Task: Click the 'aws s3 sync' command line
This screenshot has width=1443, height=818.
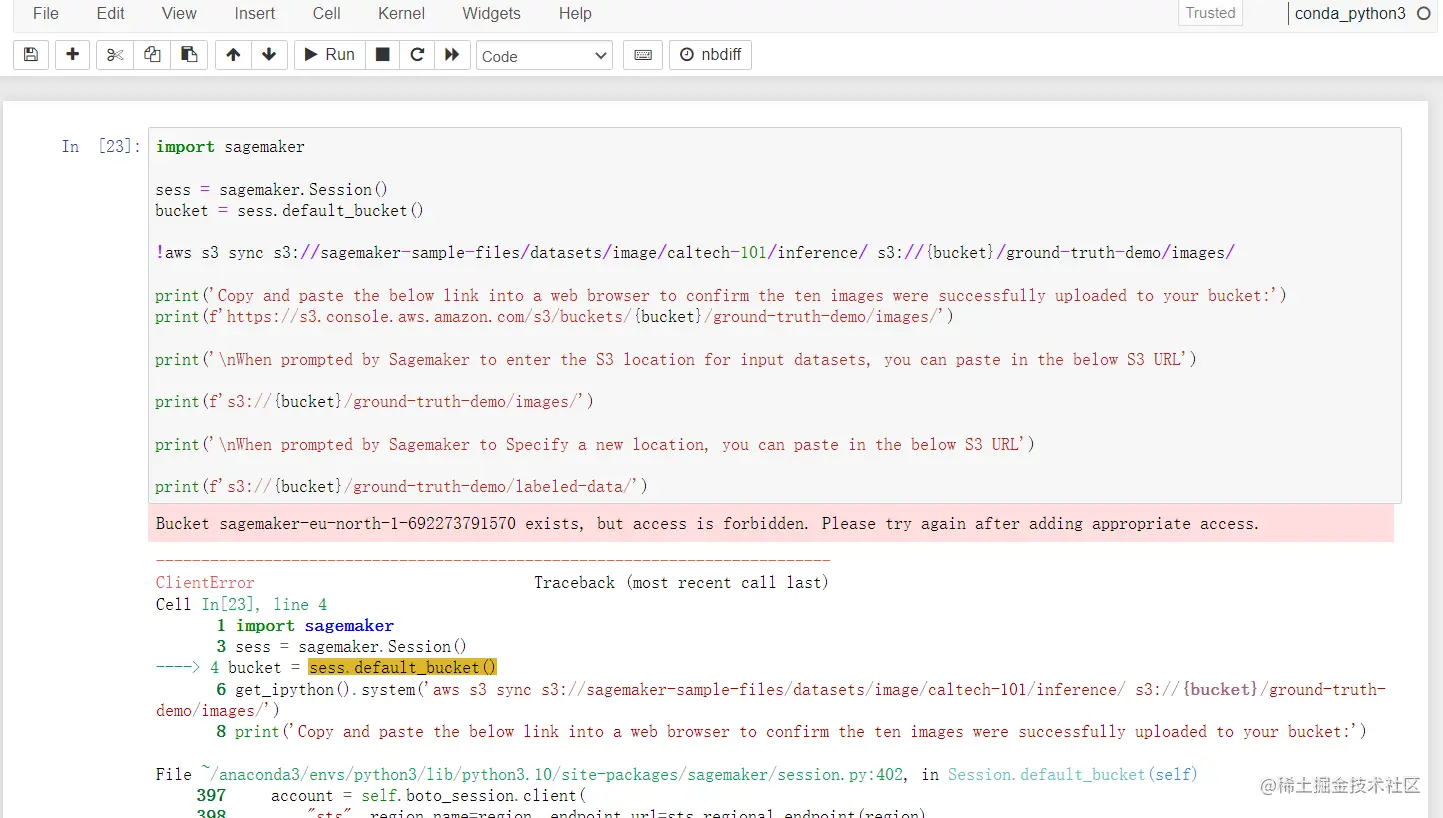Action: [695, 253]
